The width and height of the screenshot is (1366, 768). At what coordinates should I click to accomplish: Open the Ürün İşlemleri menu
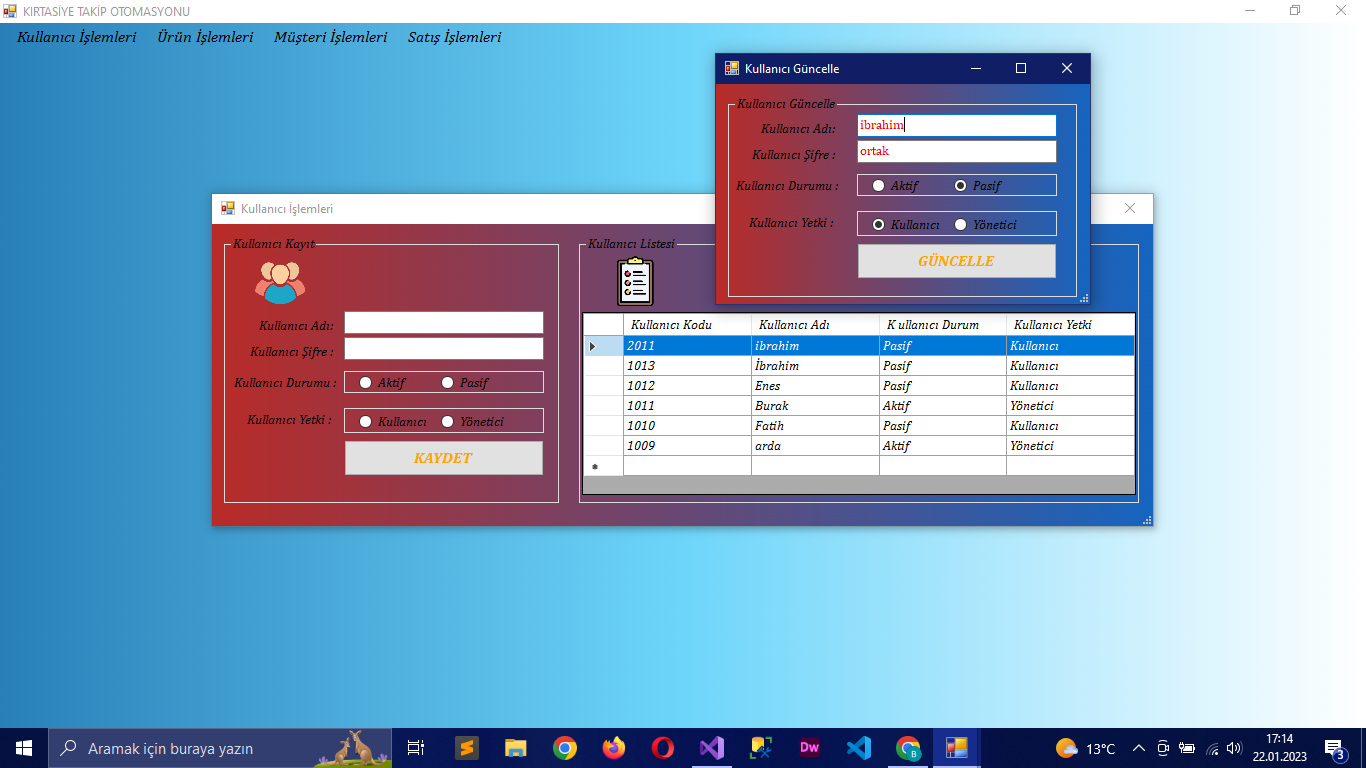pyautogui.click(x=206, y=37)
